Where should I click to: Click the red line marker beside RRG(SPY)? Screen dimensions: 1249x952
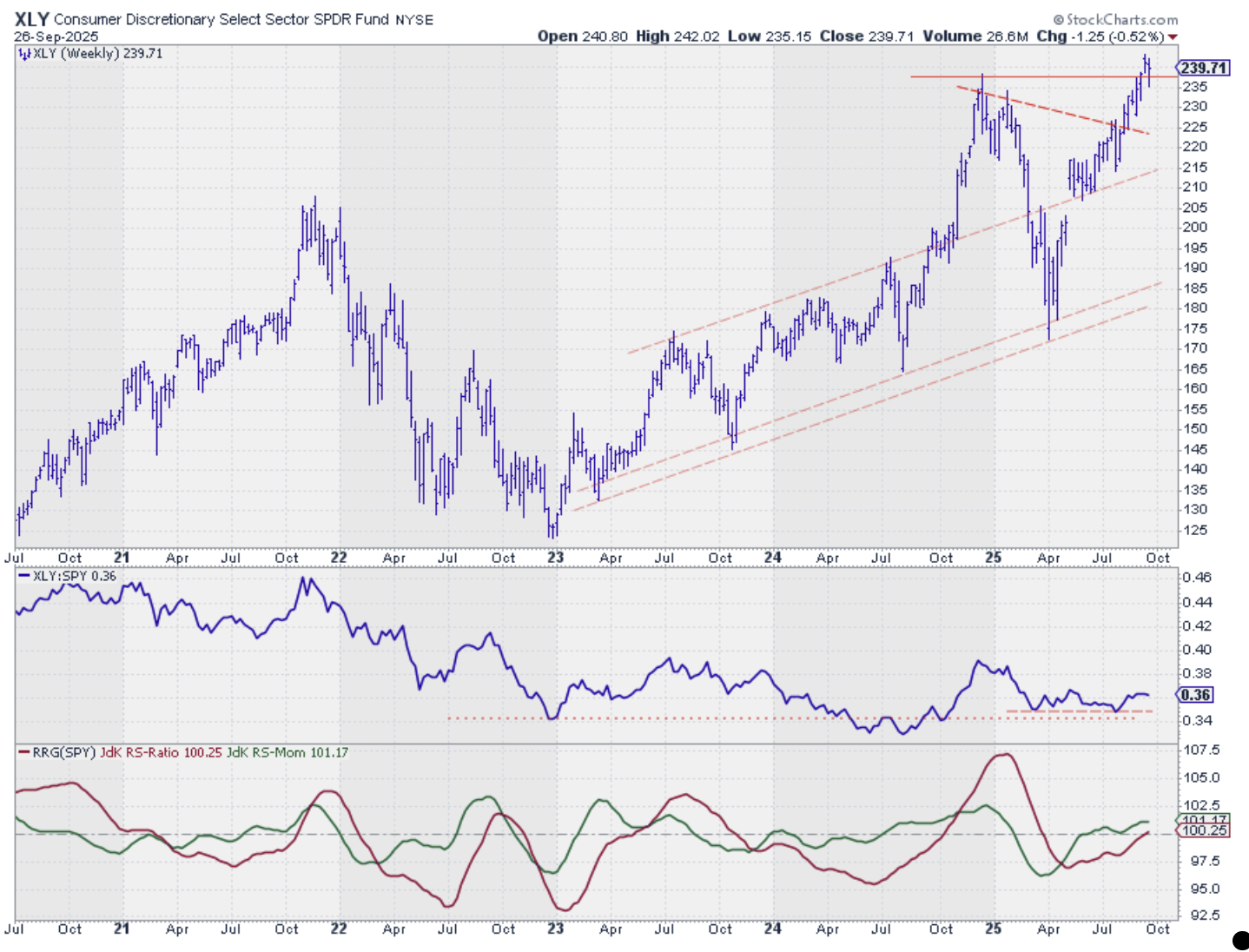pos(23,752)
